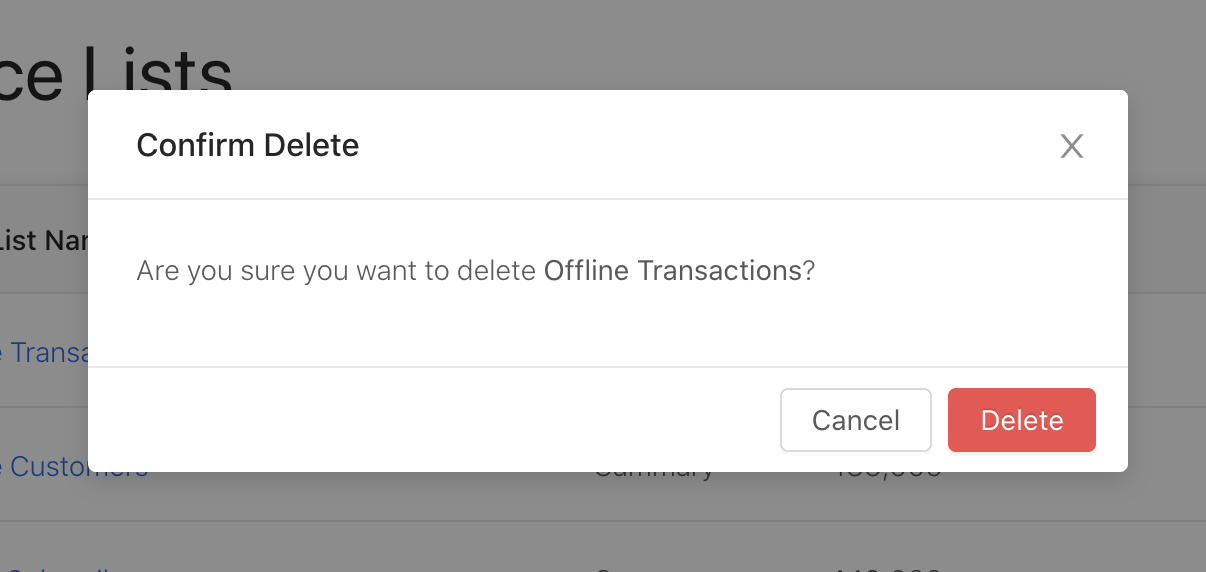Confirm with the red Delete button
Viewport: 1206px width, 572px height.
tap(1021, 420)
